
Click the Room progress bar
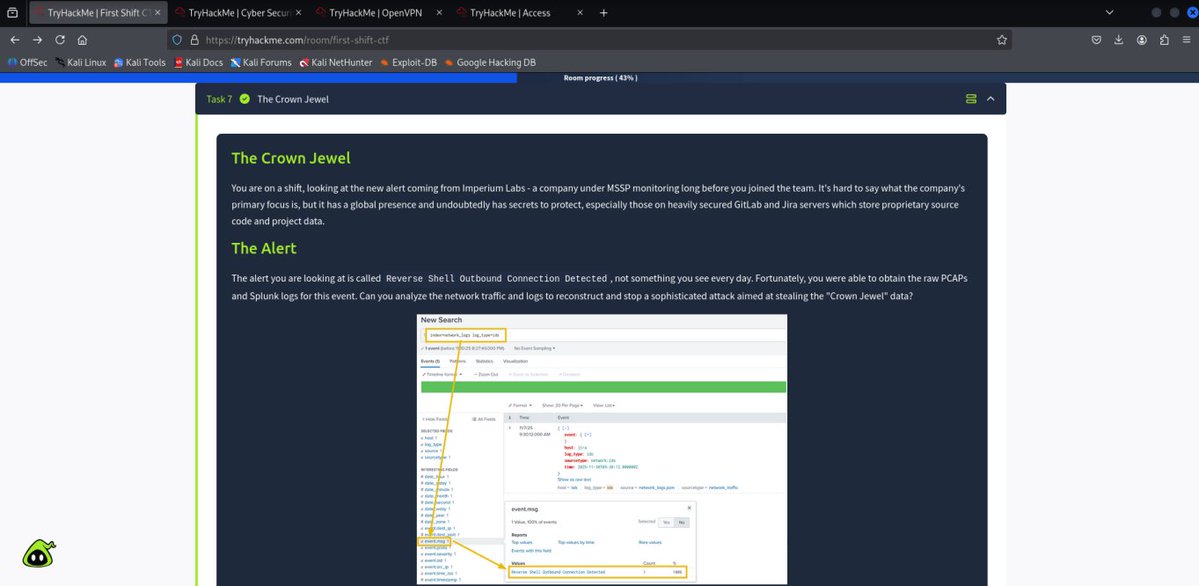pos(600,78)
